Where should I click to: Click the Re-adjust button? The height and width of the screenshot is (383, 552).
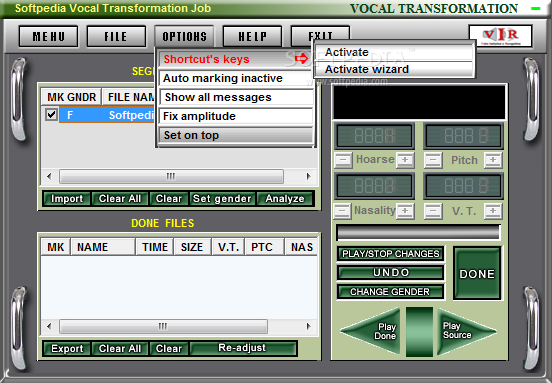pyautogui.click(x=243, y=348)
